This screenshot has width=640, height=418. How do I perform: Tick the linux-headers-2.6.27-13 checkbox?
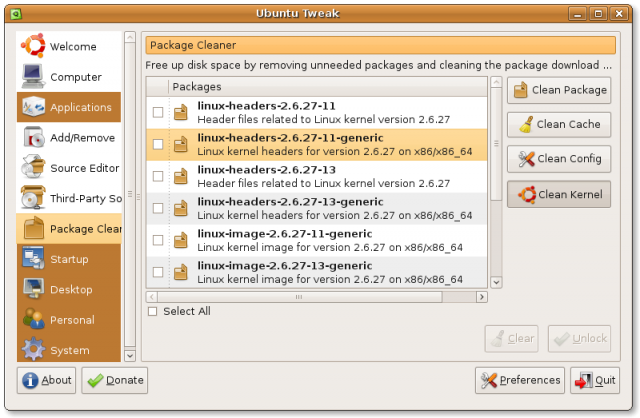point(158,176)
